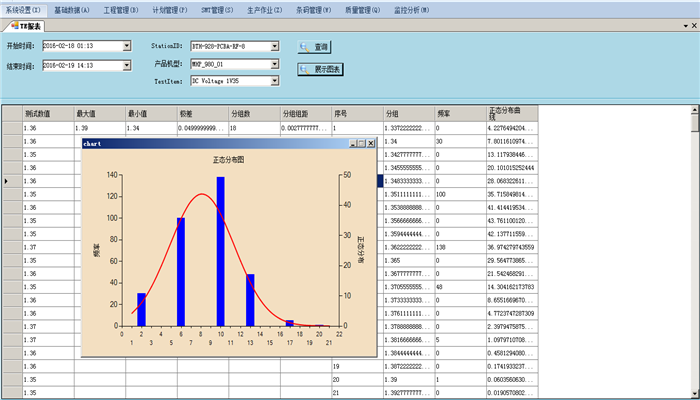Click the 分组数 column header
Image resolution: width=700 pixels, height=400 pixels.
[x=254, y=114]
